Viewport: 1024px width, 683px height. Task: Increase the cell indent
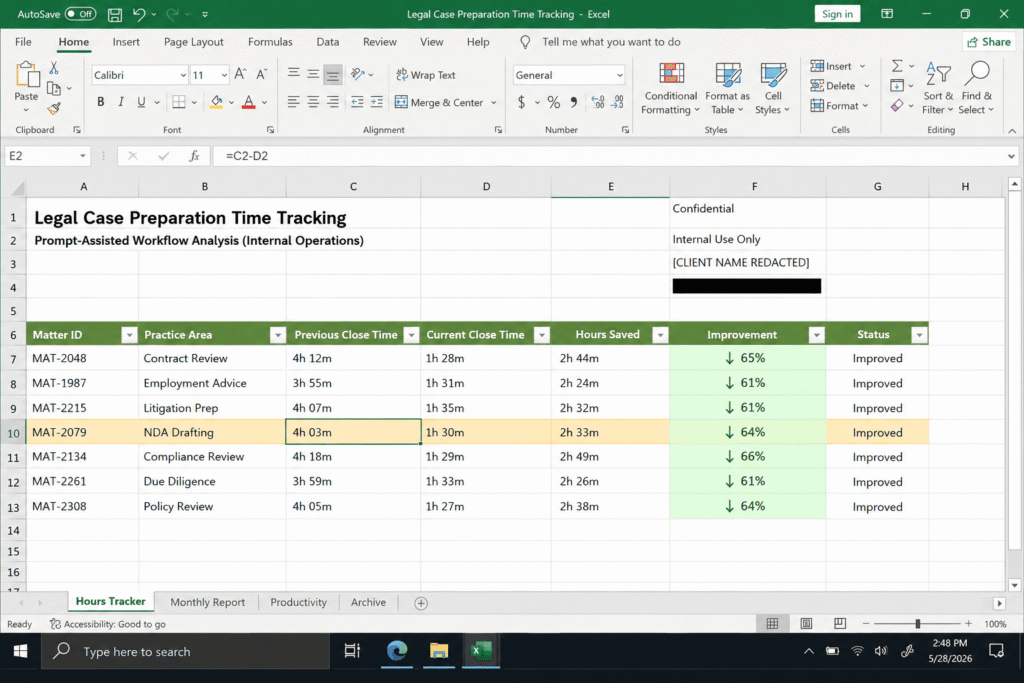coord(377,102)
